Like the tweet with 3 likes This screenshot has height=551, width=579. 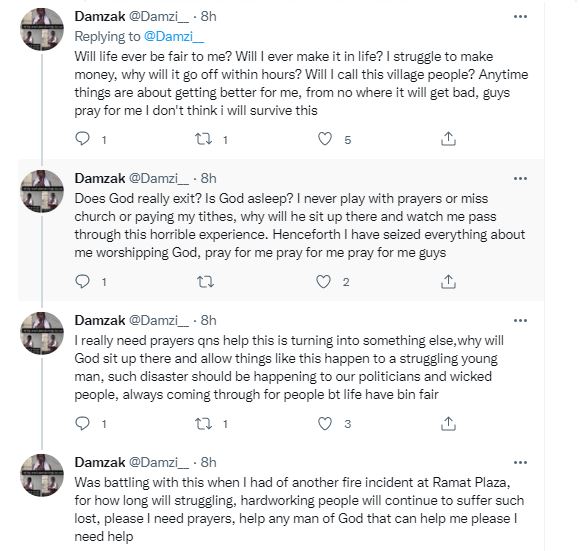point(325,423)
